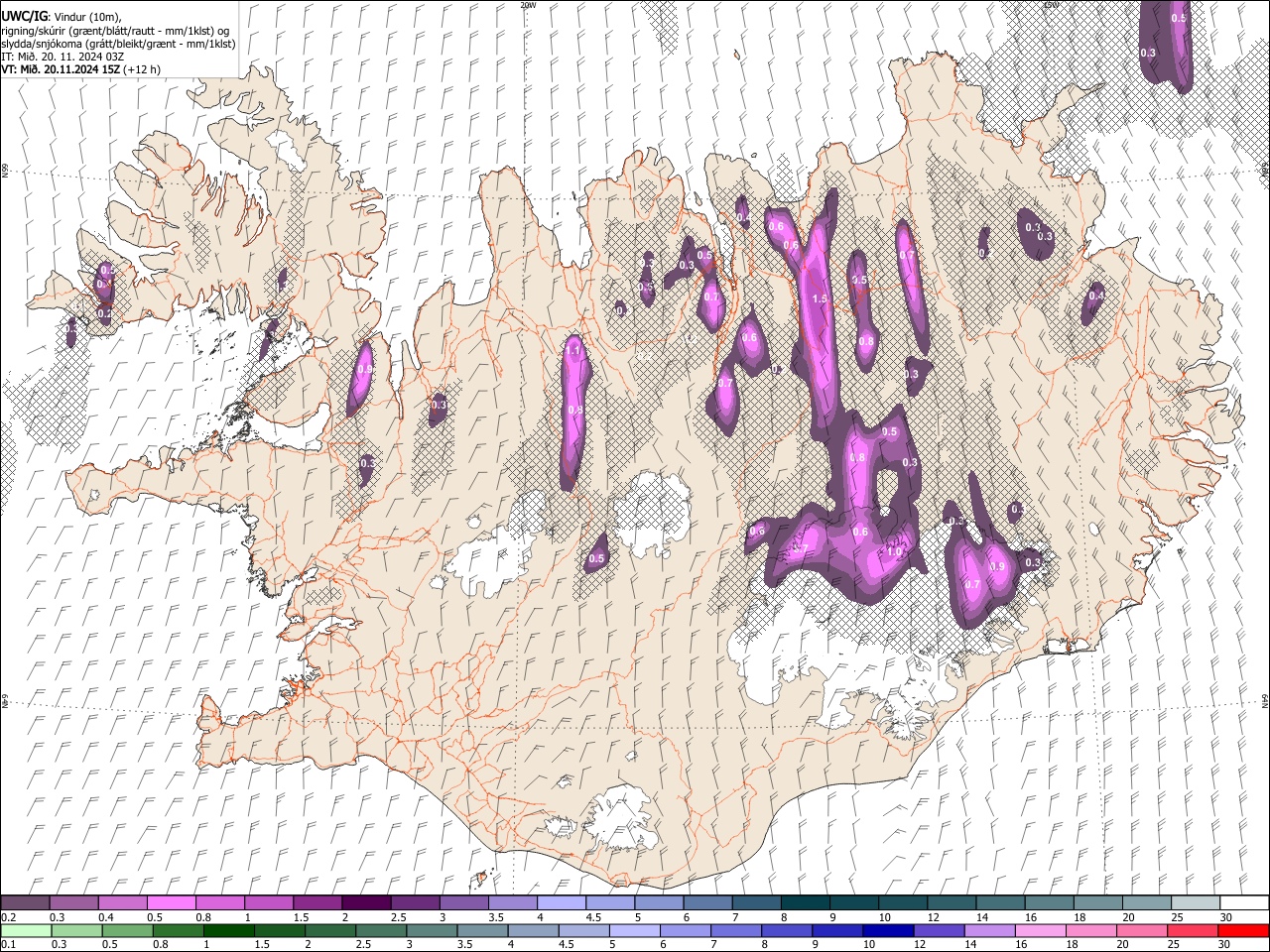Click the 14 label in the rain legend

pyautogui.click(x=970, y=944)
